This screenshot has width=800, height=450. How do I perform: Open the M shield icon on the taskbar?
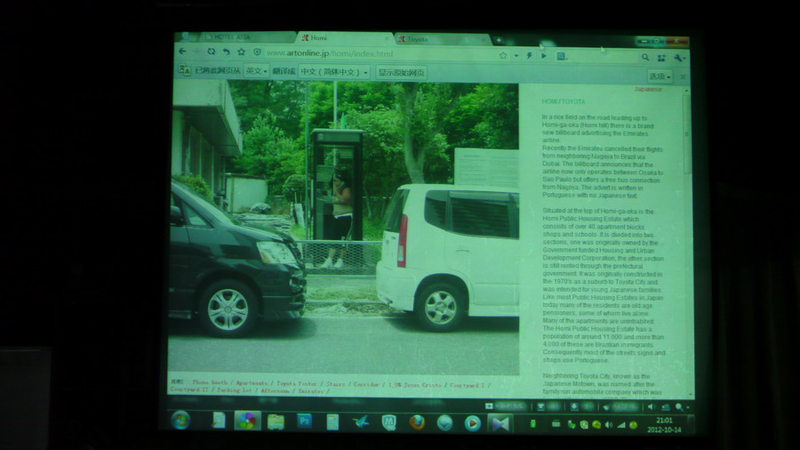(389, 422)
